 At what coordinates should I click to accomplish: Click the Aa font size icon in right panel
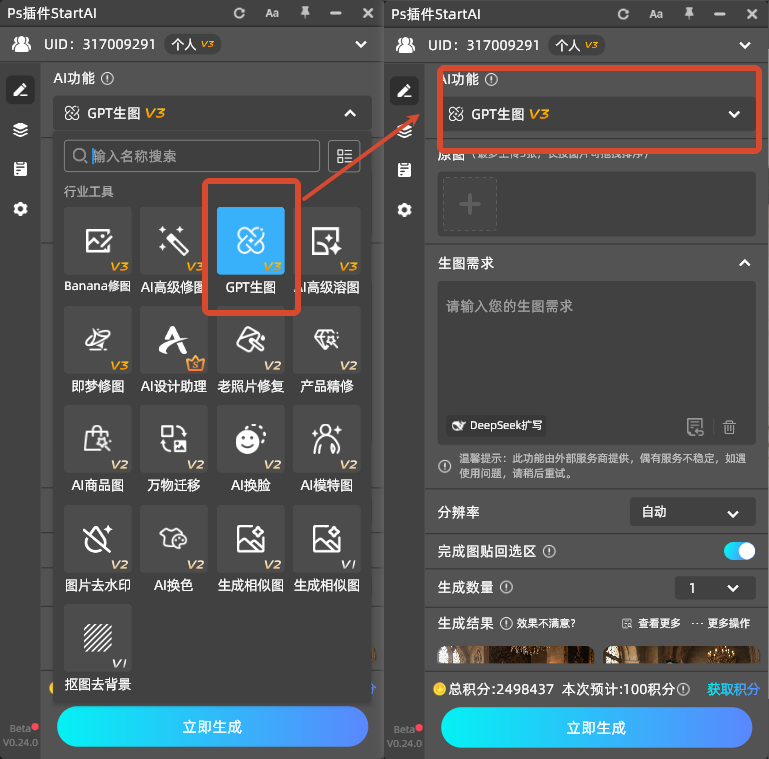656,14
